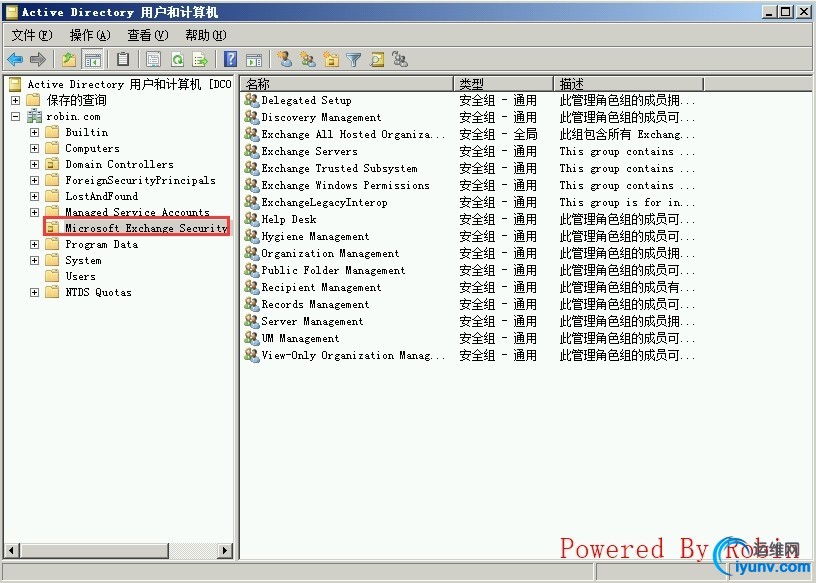Open the 查看(V) menu
The width and height of the screenshot is (816, 583).
point(147,35)
